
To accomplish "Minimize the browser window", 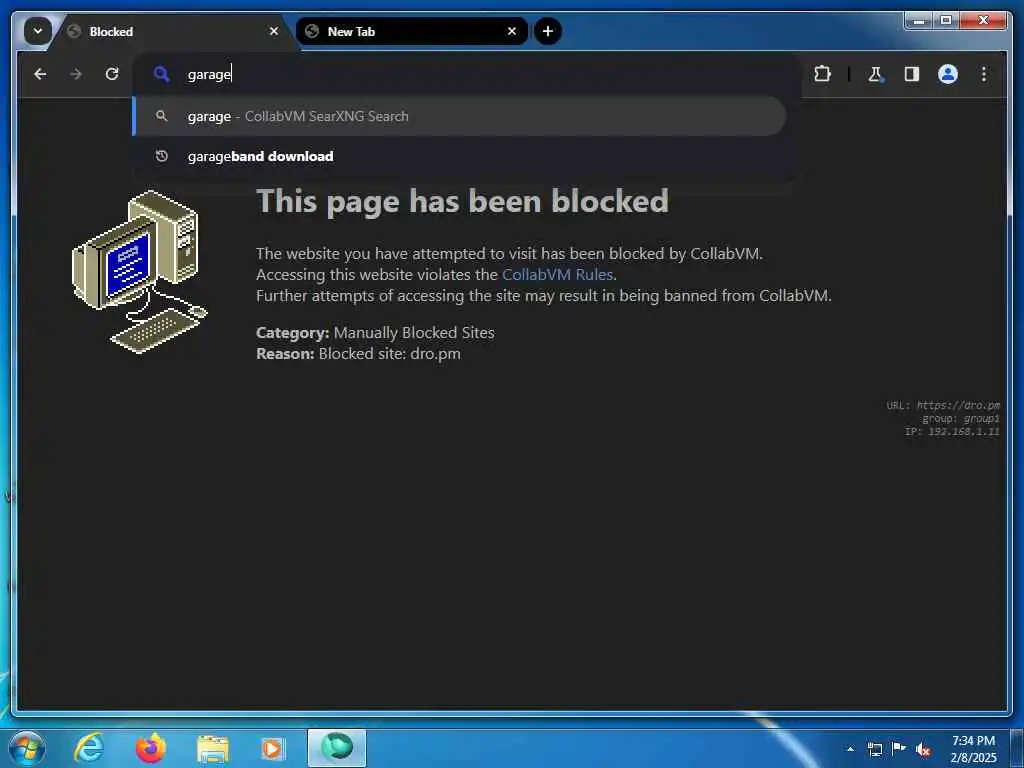I will [x=920, y=21].
